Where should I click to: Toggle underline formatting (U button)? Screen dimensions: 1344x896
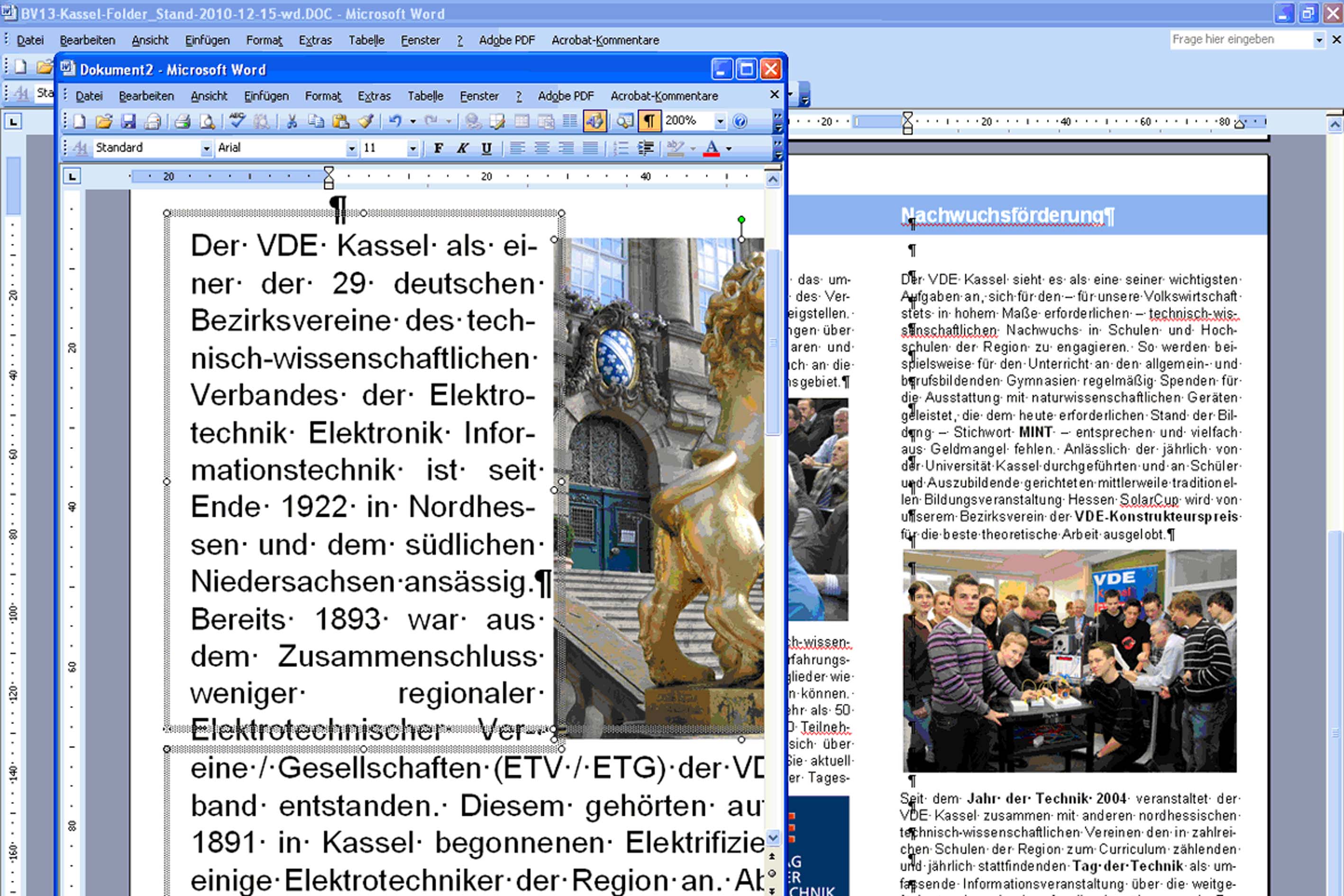click(486, 148)
